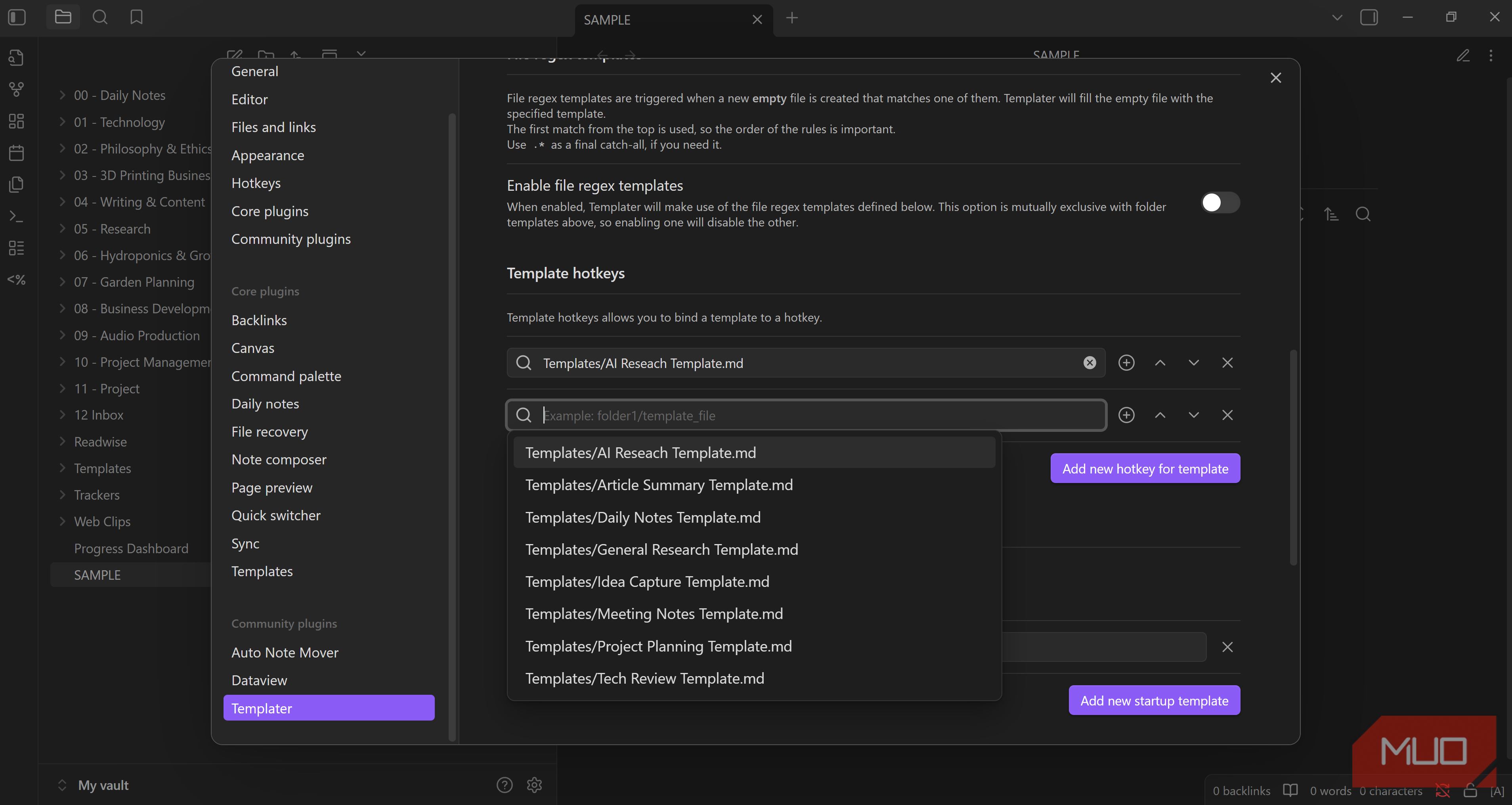1512x805 pixels.
Task: Open the bookmarks icon
Action: 136,17
